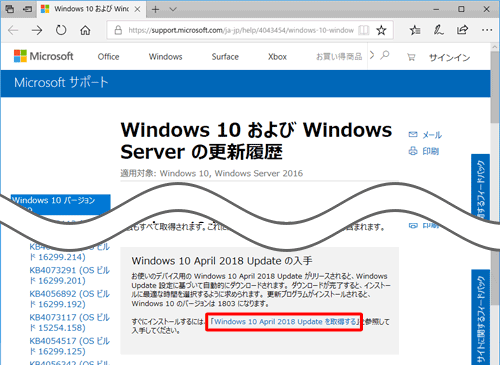Click the scrollbar up arrow
This screenshot has height=365, width=500.
[495, 47]
